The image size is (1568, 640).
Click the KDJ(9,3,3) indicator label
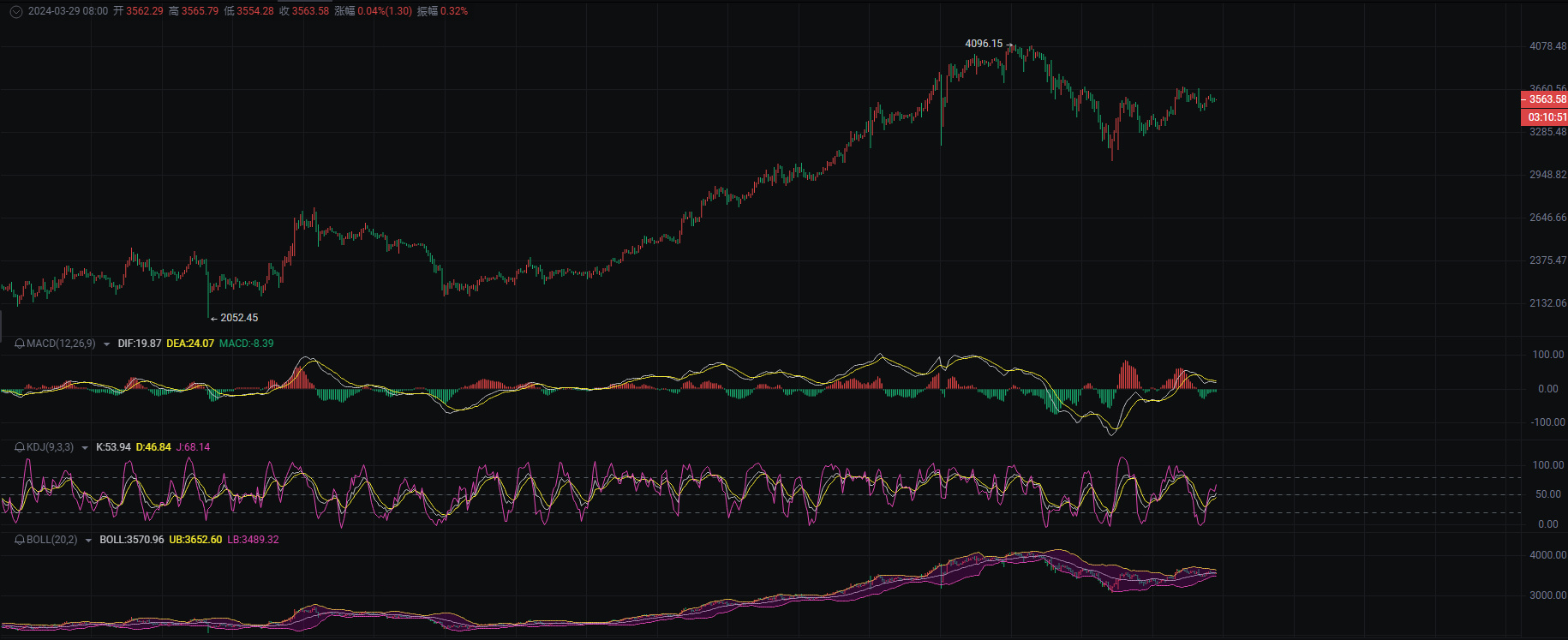51,447
